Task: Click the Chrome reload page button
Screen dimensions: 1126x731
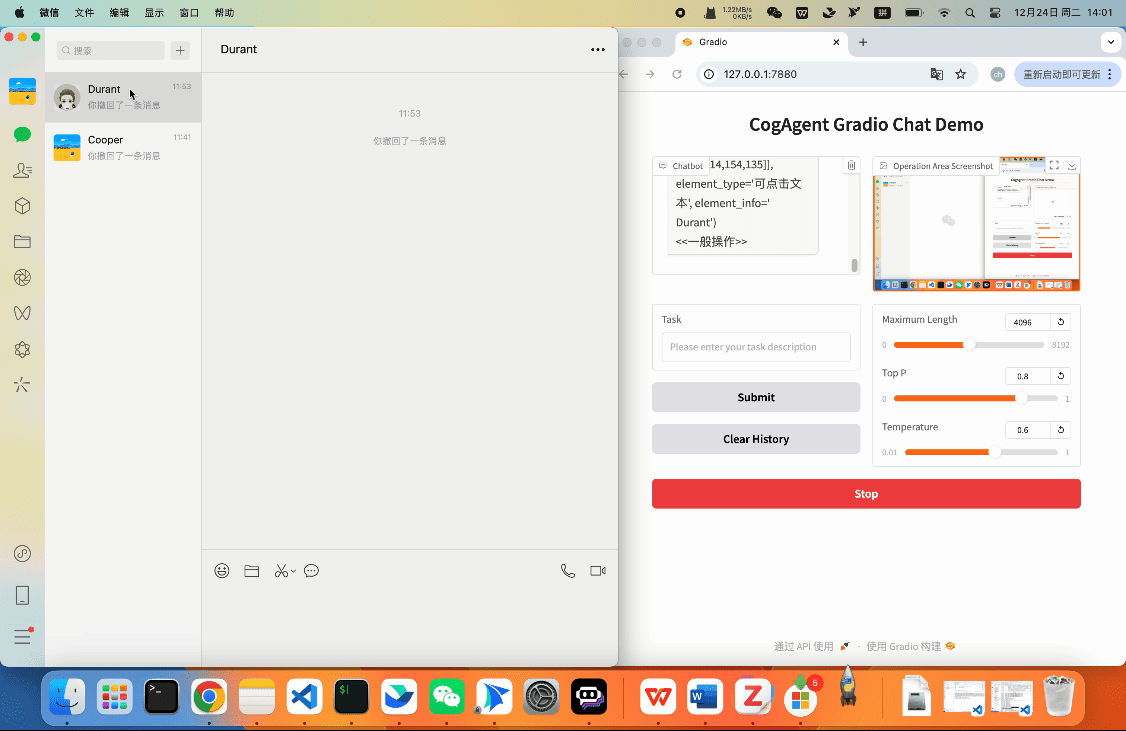Action: pyautogui.click(x=676, y=74)
